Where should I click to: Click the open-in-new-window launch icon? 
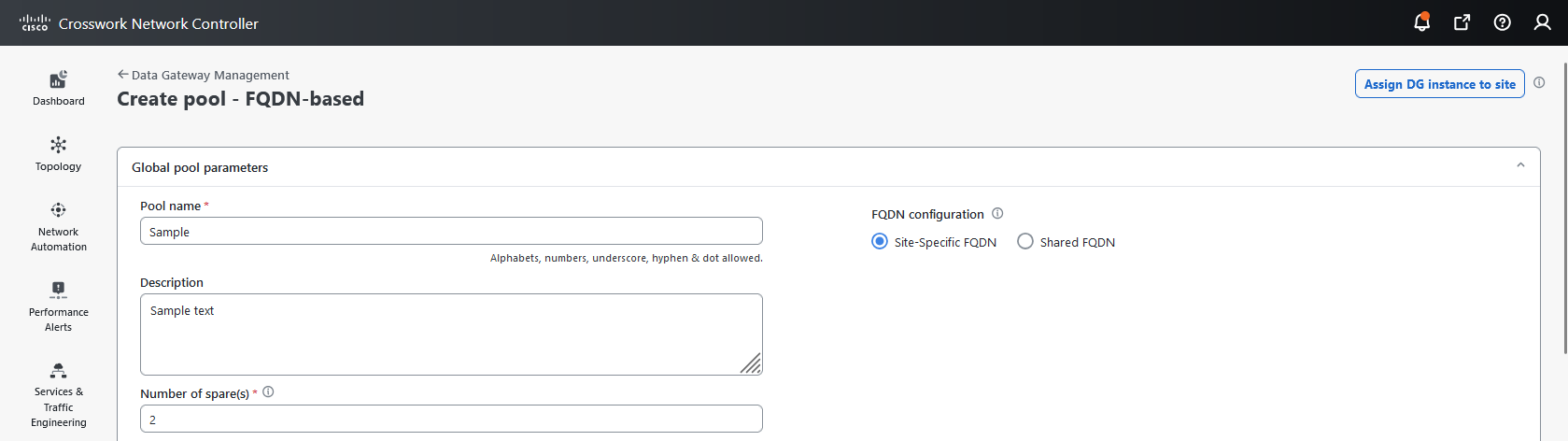coord(1462,22)
